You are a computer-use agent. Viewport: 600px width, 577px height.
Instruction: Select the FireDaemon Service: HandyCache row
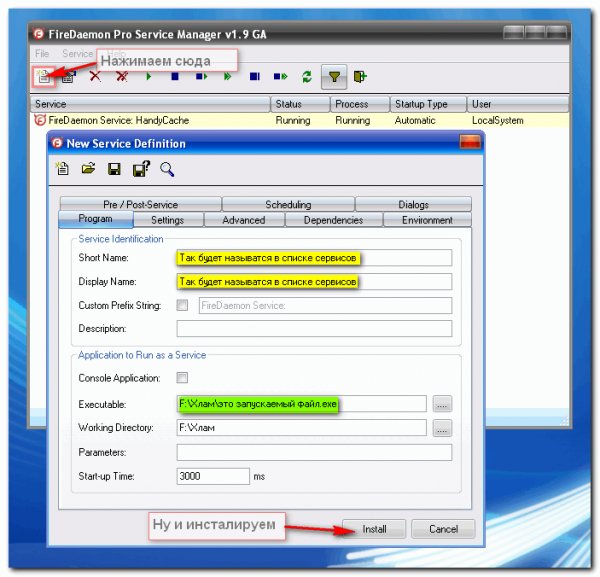coord(300,120)
